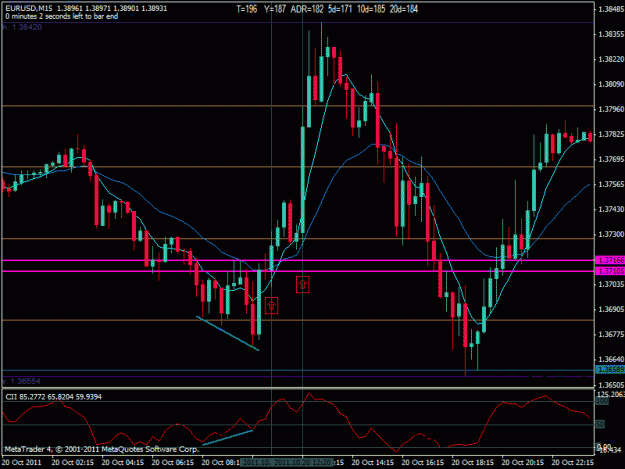Select the upper red up-arrow signal near 1.37035
625x469 pixels.
pyautogui.click(x=303, y=285)
